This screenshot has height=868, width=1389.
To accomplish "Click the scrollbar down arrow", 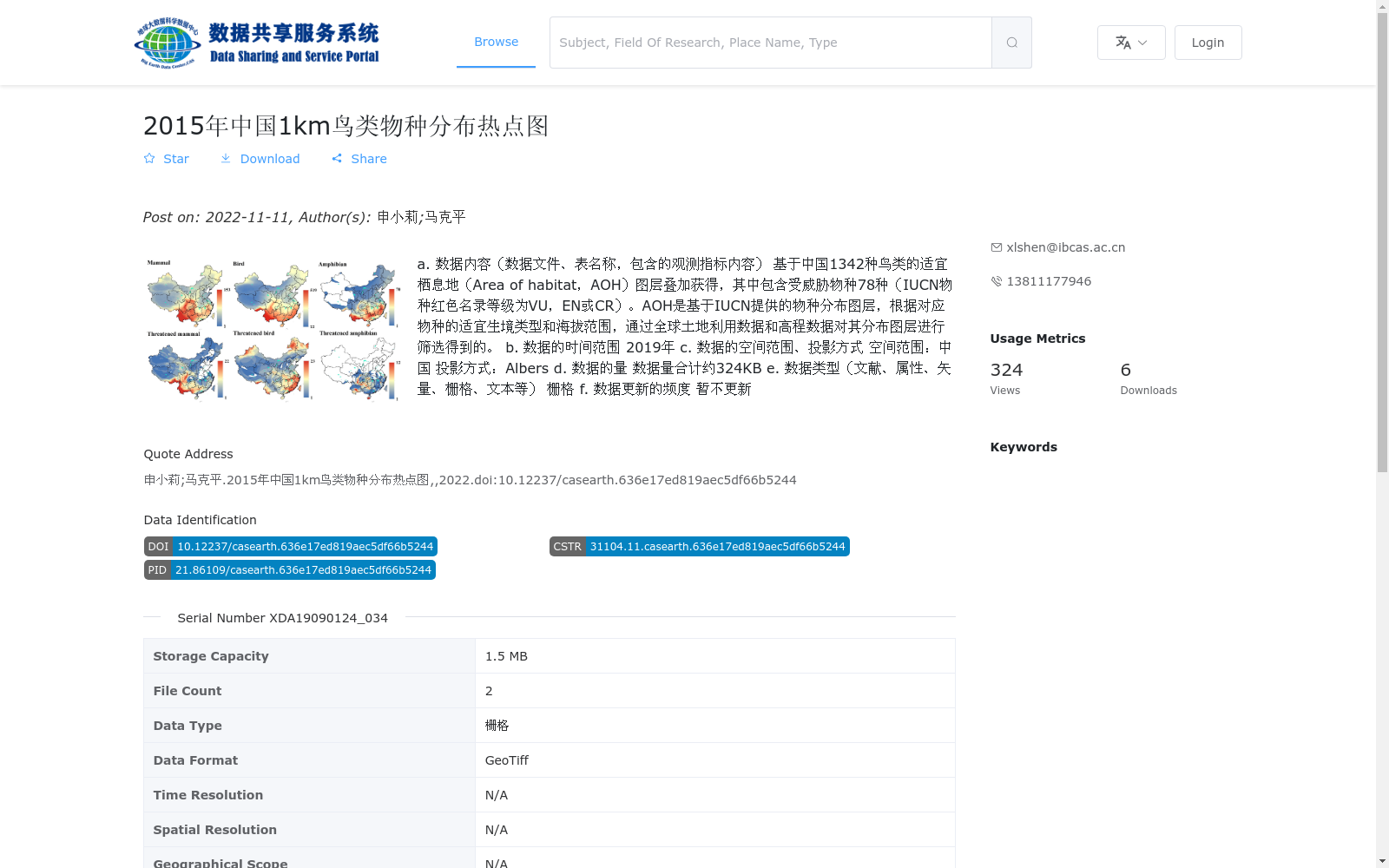I will [1382, 861].
